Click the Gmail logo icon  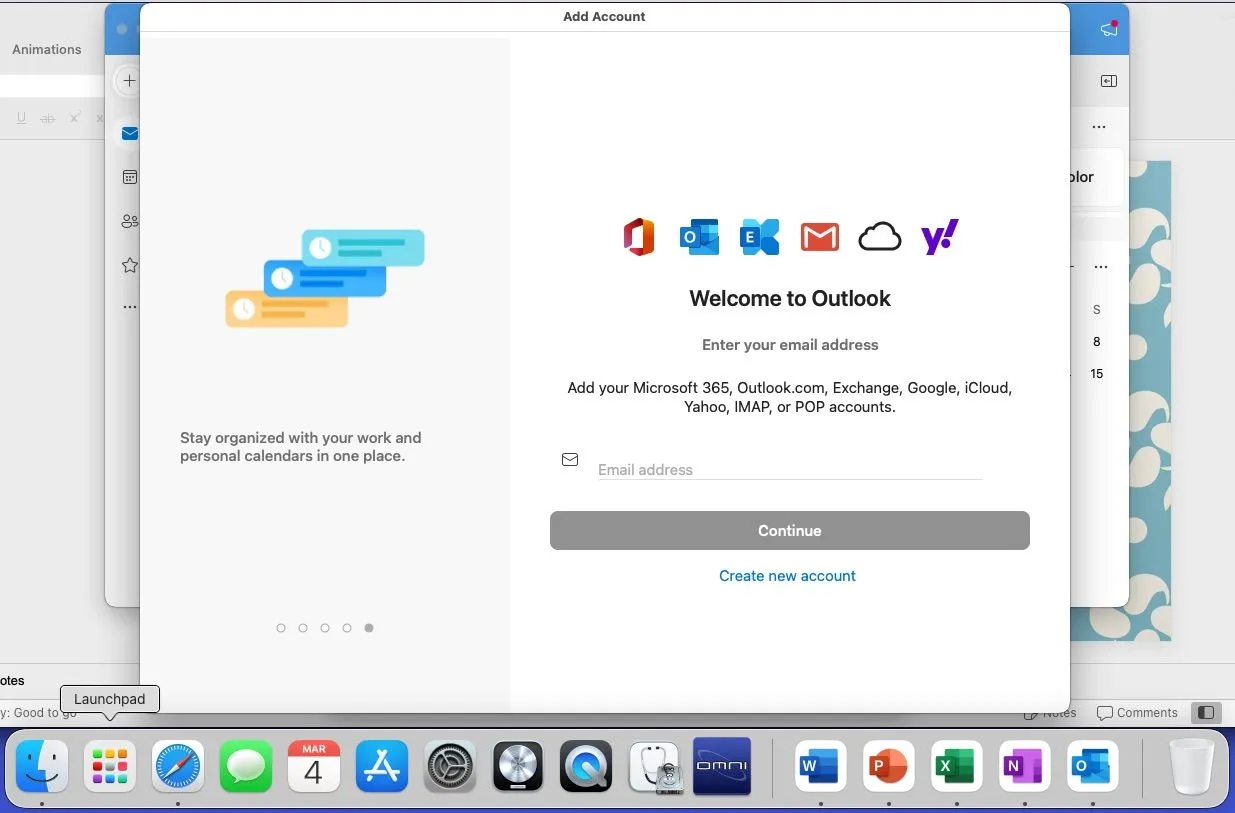pos(819,237)
